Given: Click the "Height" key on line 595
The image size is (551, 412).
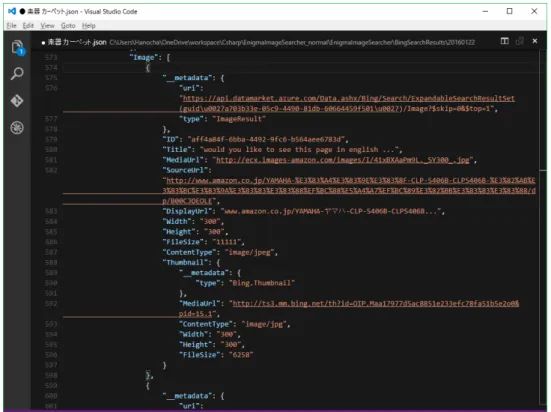Looking at the screenshot, I should pyautogui.click(x=197, y=345).
